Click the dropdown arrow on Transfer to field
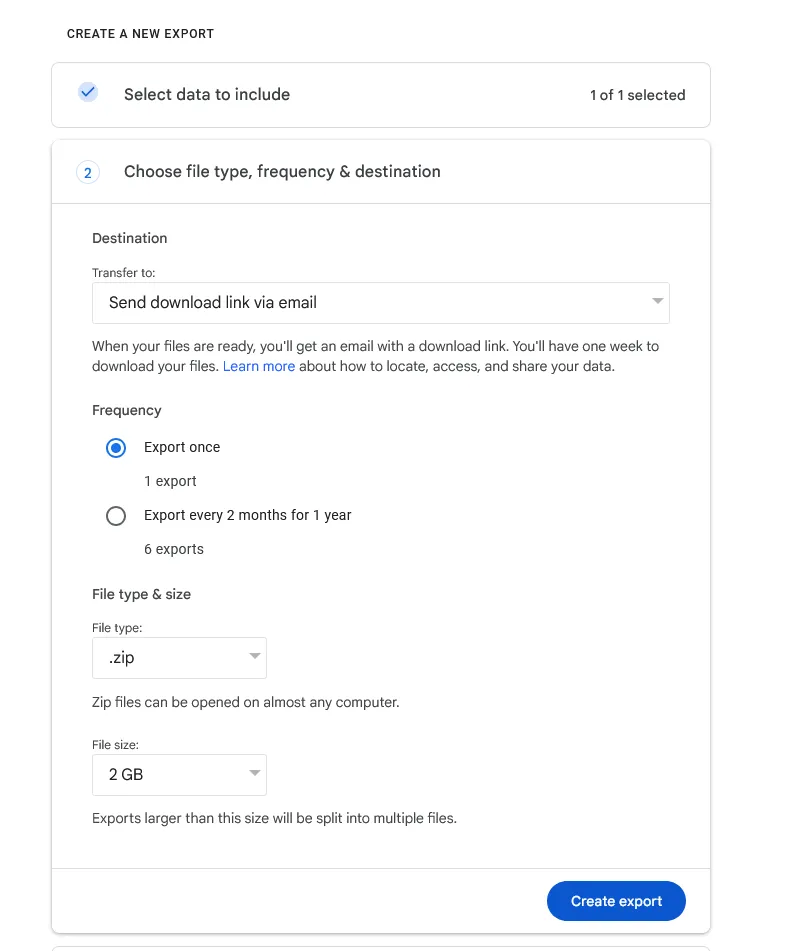The image size is (797, 951). coord(657,302)
